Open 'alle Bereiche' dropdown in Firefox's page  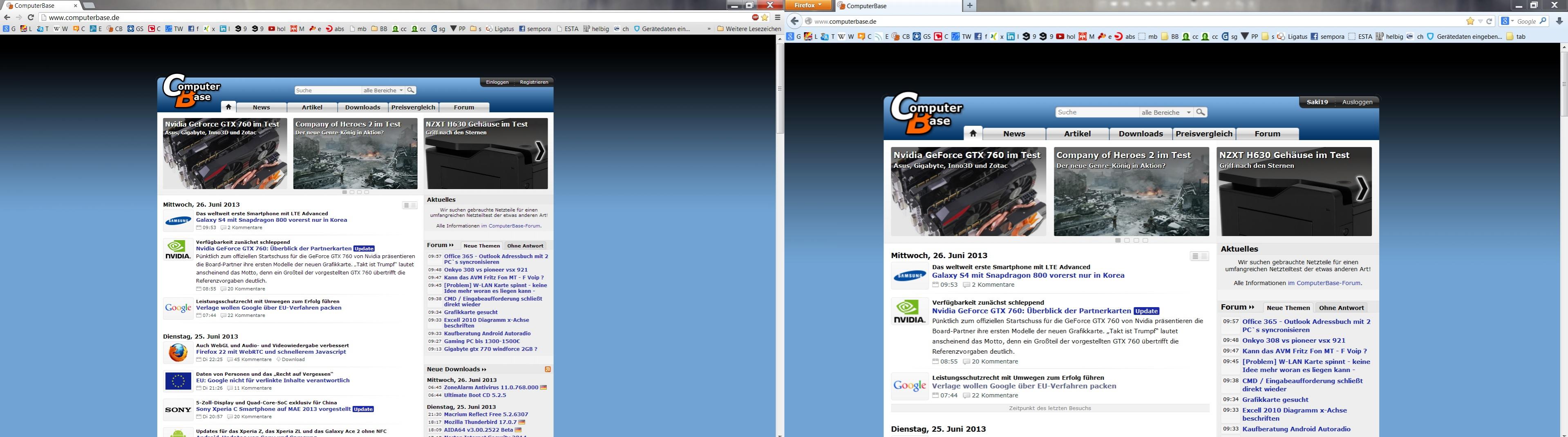coord(1165,112)
